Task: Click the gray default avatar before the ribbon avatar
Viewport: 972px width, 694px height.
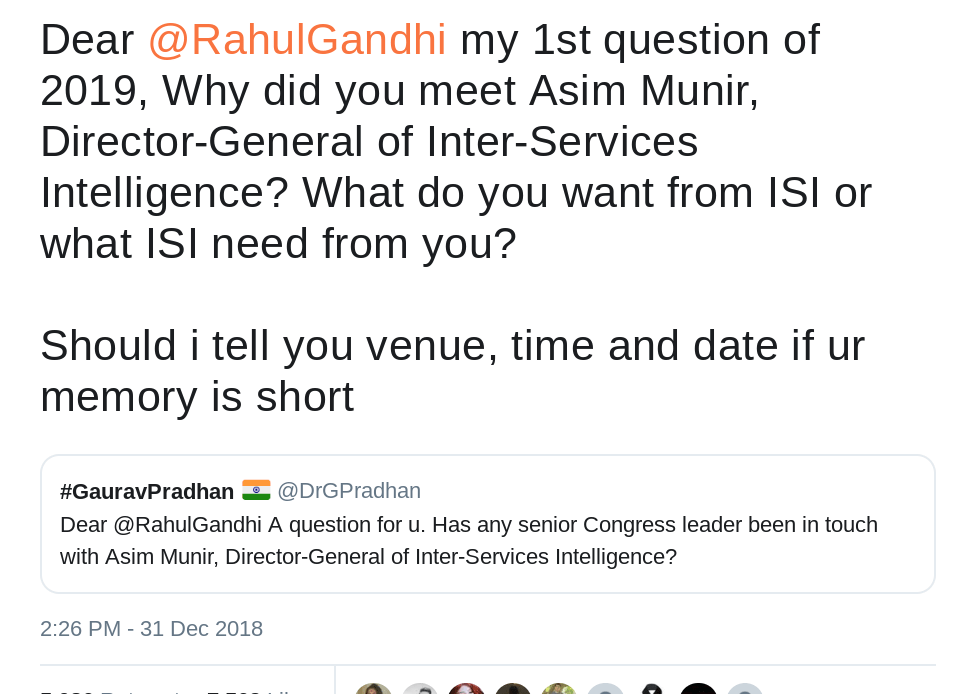Action: click(x=605, y=689)
